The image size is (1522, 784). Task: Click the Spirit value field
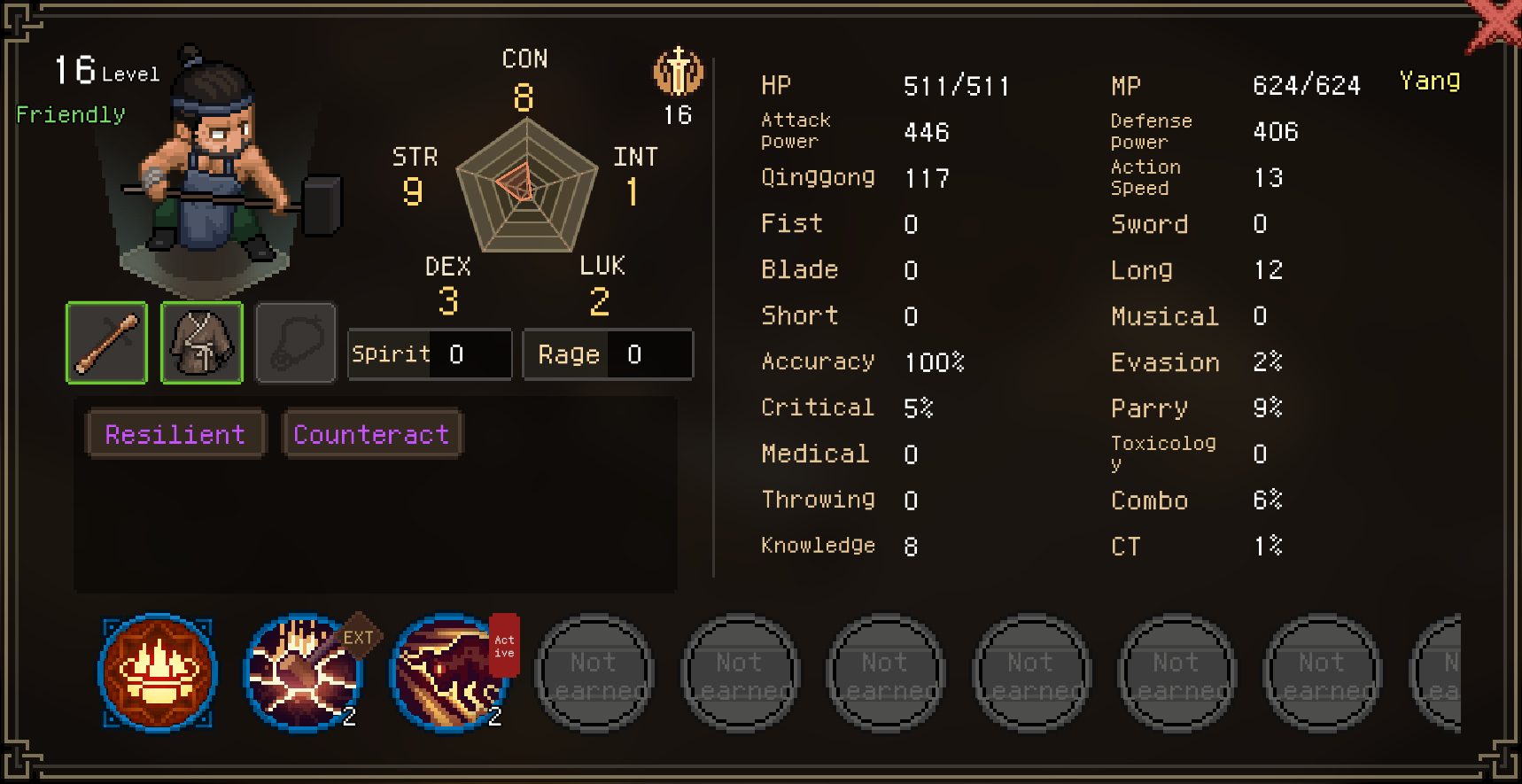click(430, 354)
